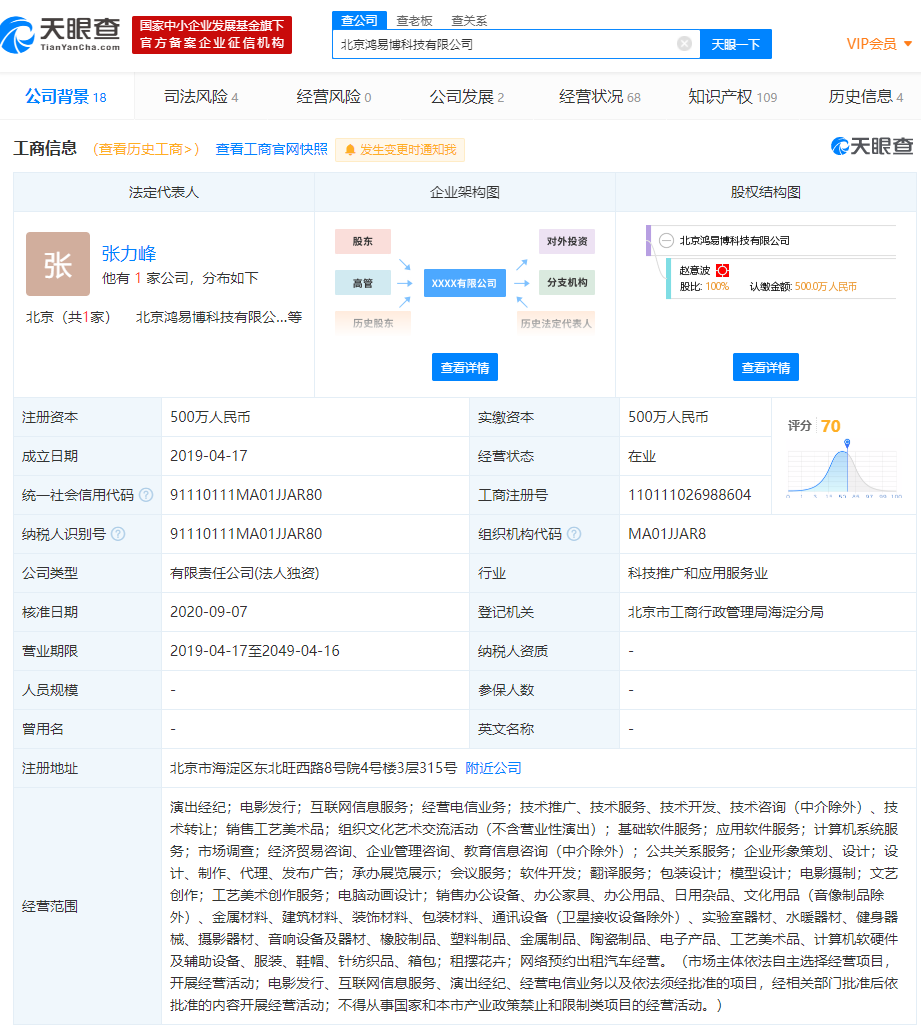This screenshot has height=1028, width=921.
Task: Click the TianYanCha logo at top left
Action: [60, 34]
